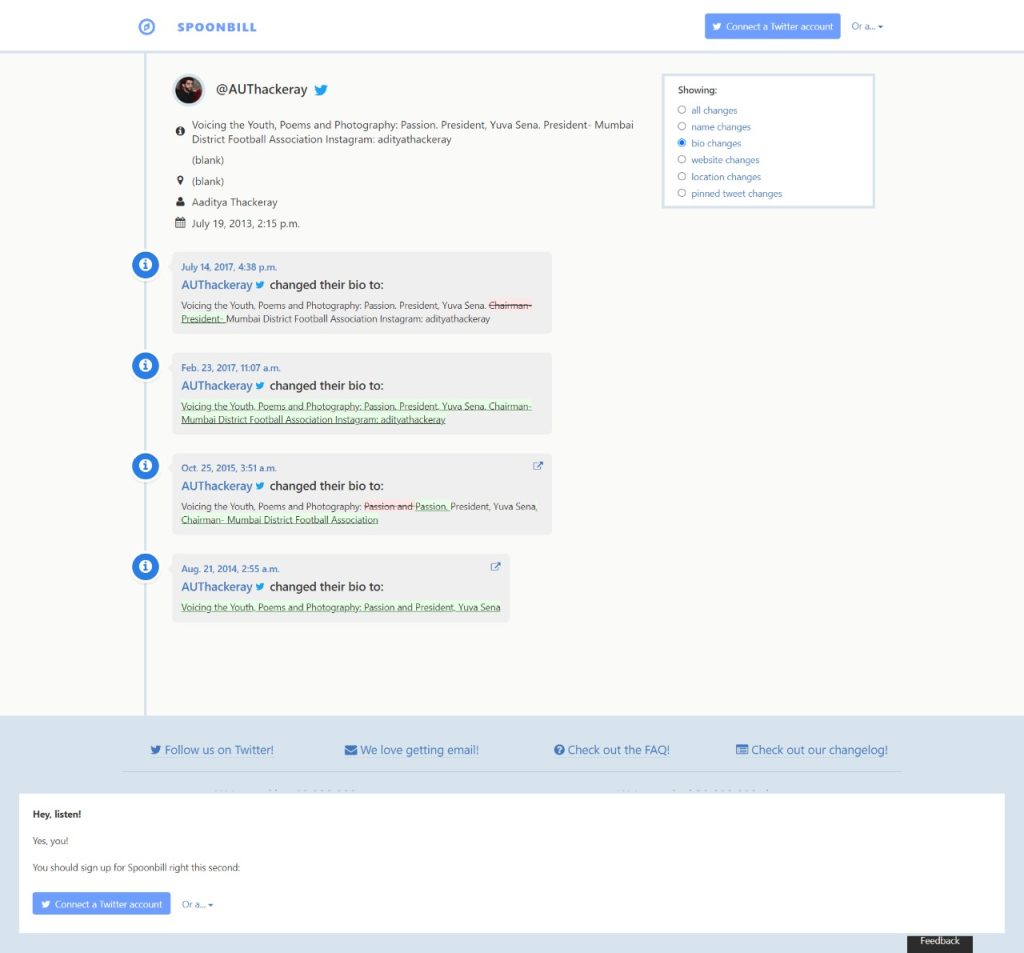
Task: Open external link icon on Oct. 25, 2015 entry
Action: click(538, 466)
